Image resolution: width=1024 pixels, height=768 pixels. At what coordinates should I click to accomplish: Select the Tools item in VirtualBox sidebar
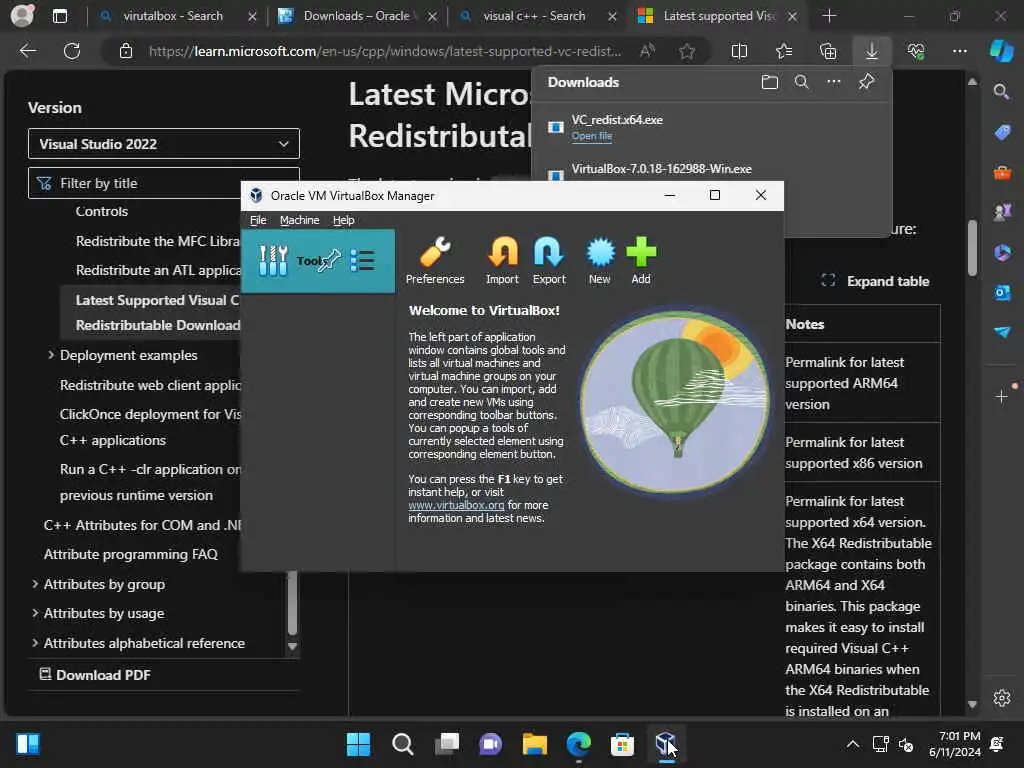pyautogui.click(x=318, y=261)
